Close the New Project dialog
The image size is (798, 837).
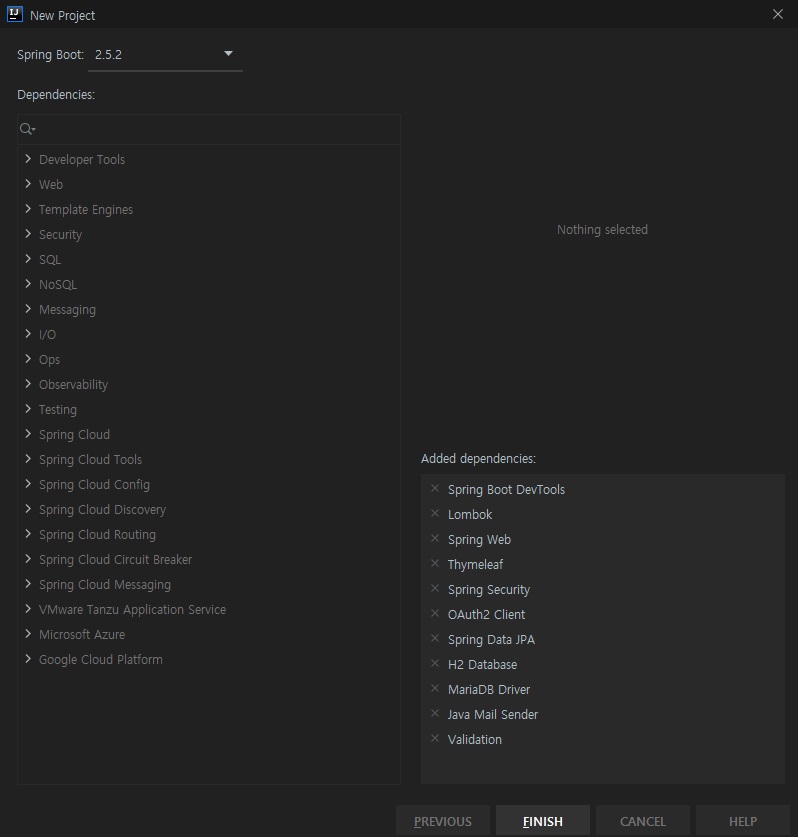(x=778, y=14)
